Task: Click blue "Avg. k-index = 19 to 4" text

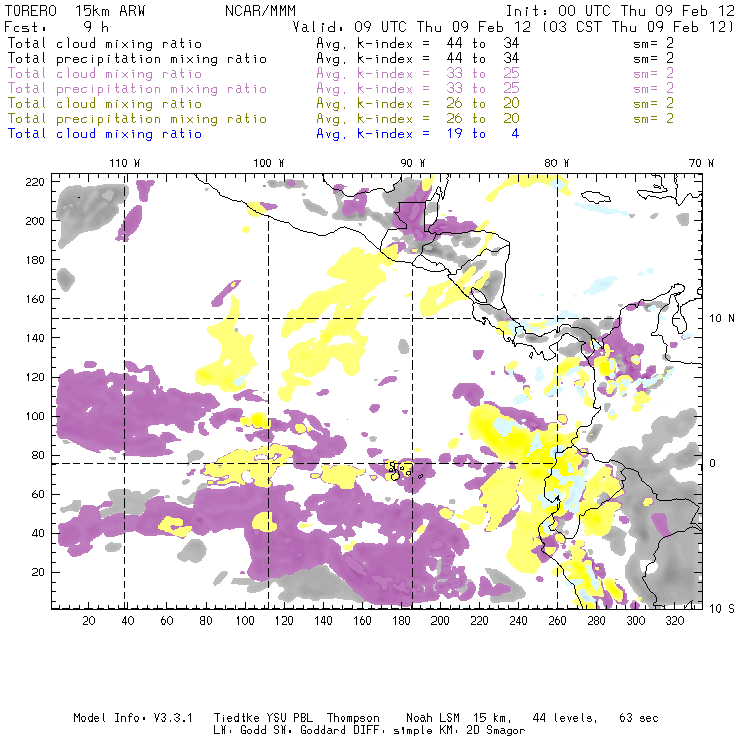Action: click(x=418, y=134)
